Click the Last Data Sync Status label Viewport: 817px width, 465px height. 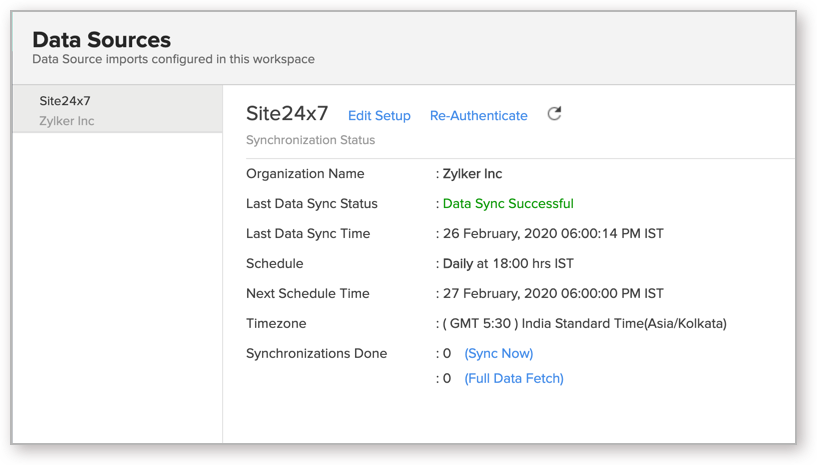click(x=312, y=203)
